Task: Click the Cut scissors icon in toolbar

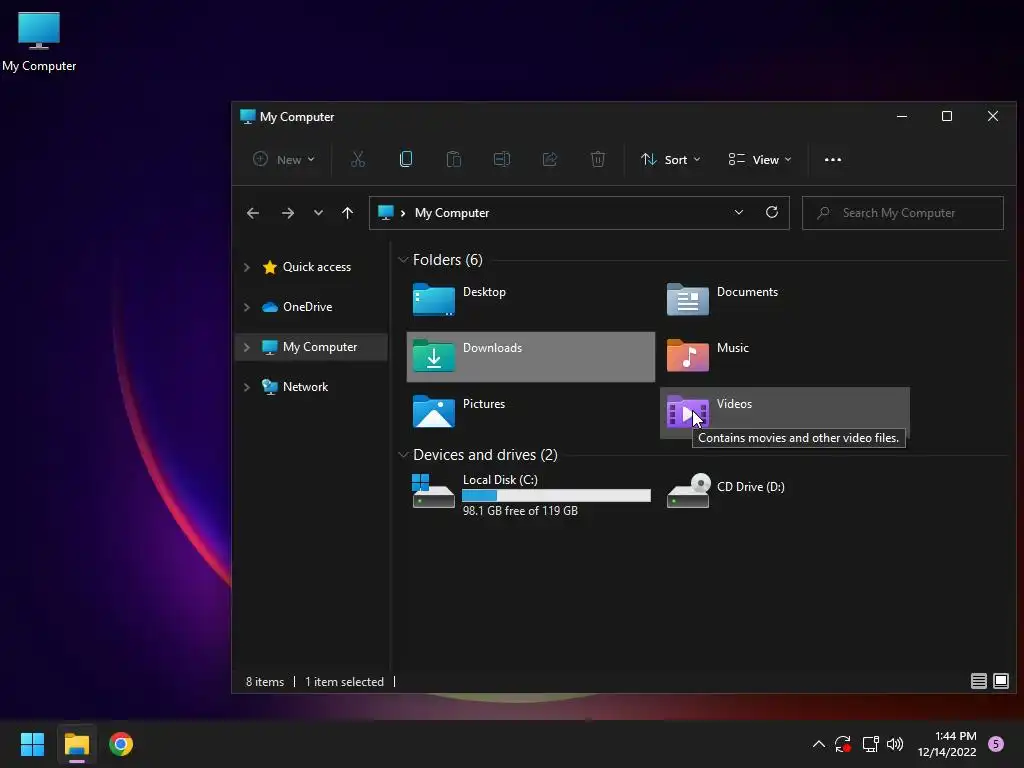Action: 358,159
